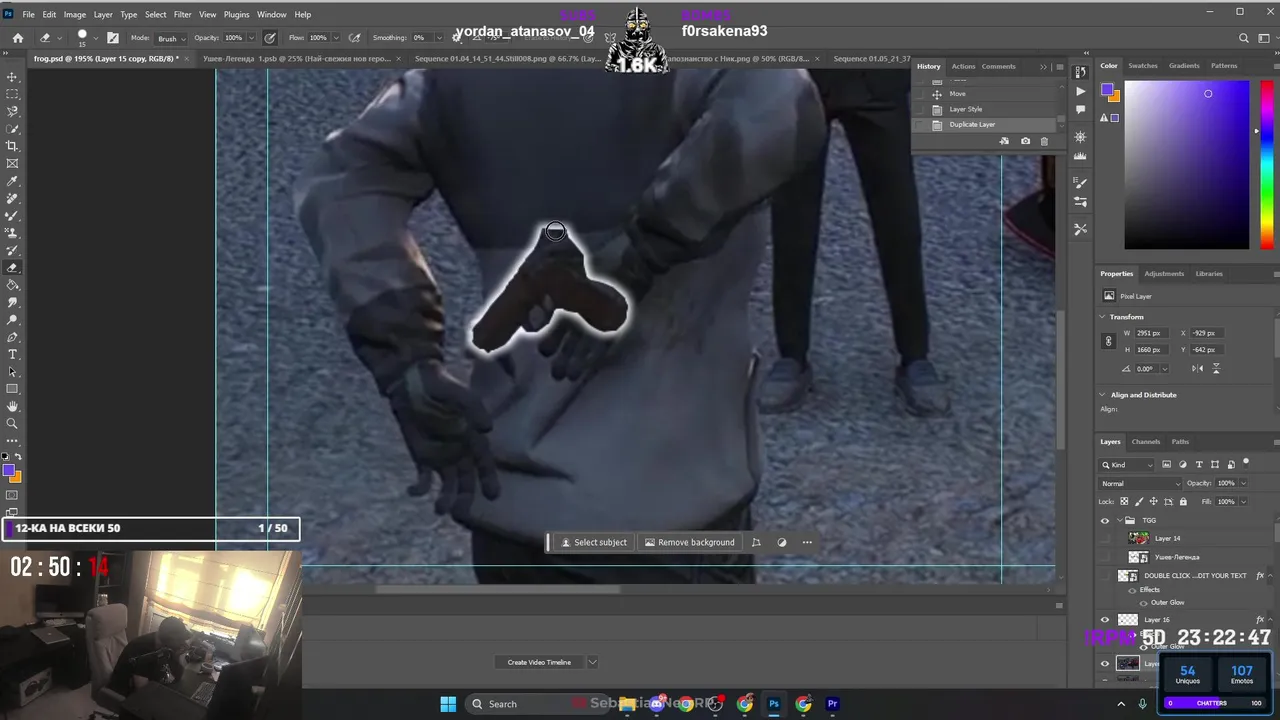Lock transparent pixels in Layers panel
Image resolution: width=1280 pixels, height=720 pixels.
coord(1124,501)
